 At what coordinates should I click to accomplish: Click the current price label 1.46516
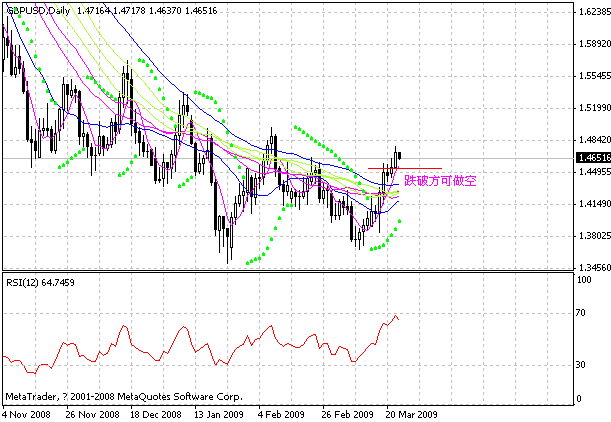[594, 157]
